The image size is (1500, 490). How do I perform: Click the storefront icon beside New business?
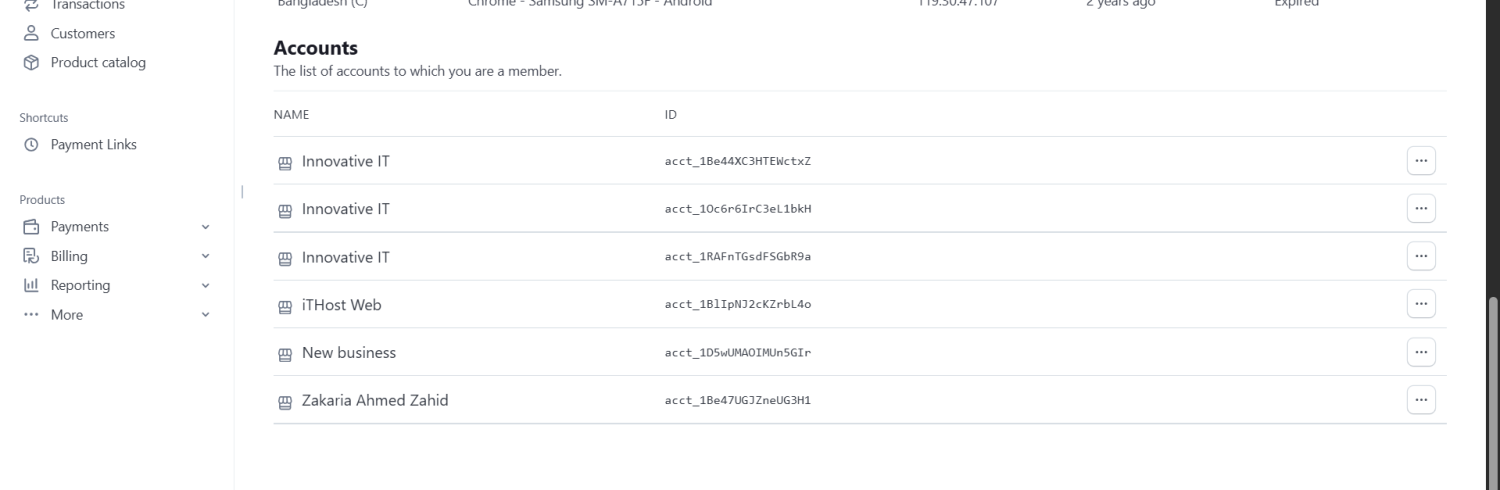[x=285, y=354]
